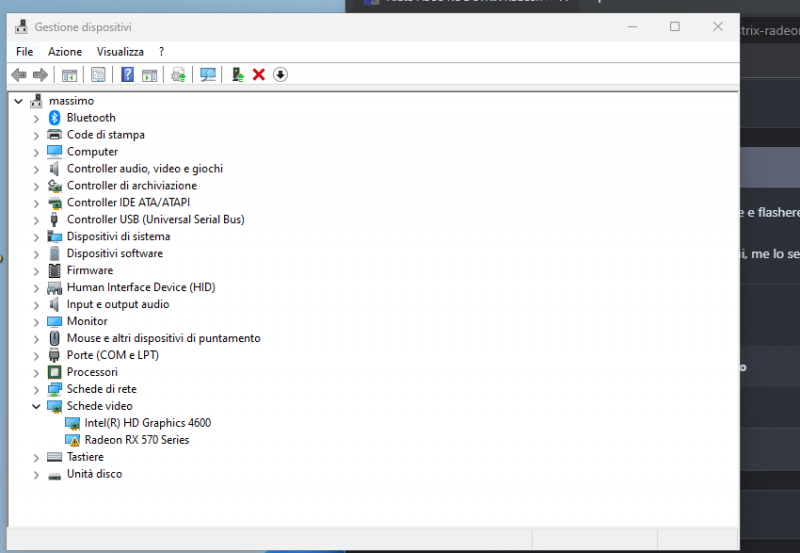Uninstall device with the red X icon

point(259,75)
